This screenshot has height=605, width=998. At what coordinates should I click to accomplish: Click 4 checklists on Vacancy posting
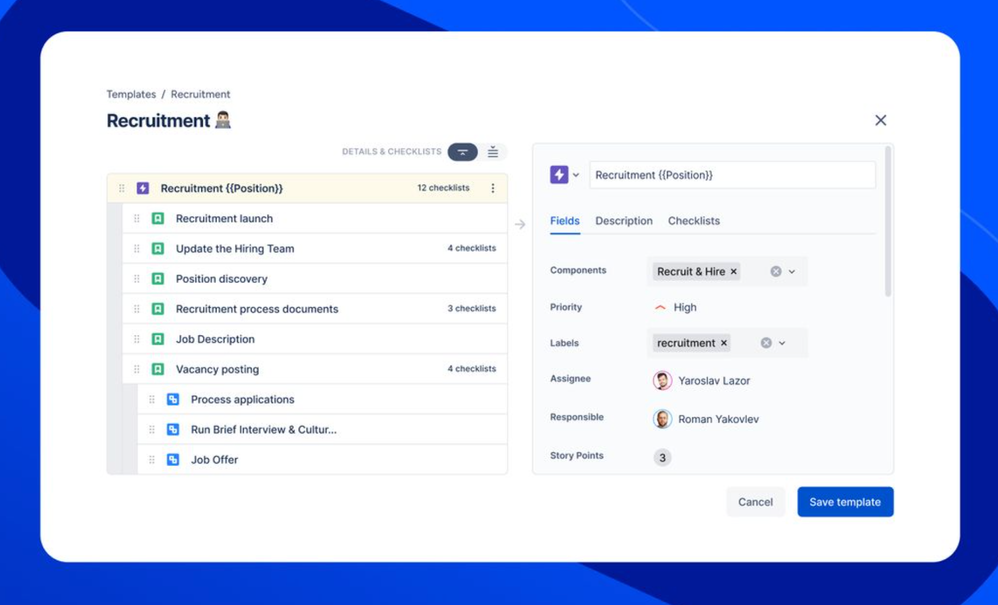[472, 369]
